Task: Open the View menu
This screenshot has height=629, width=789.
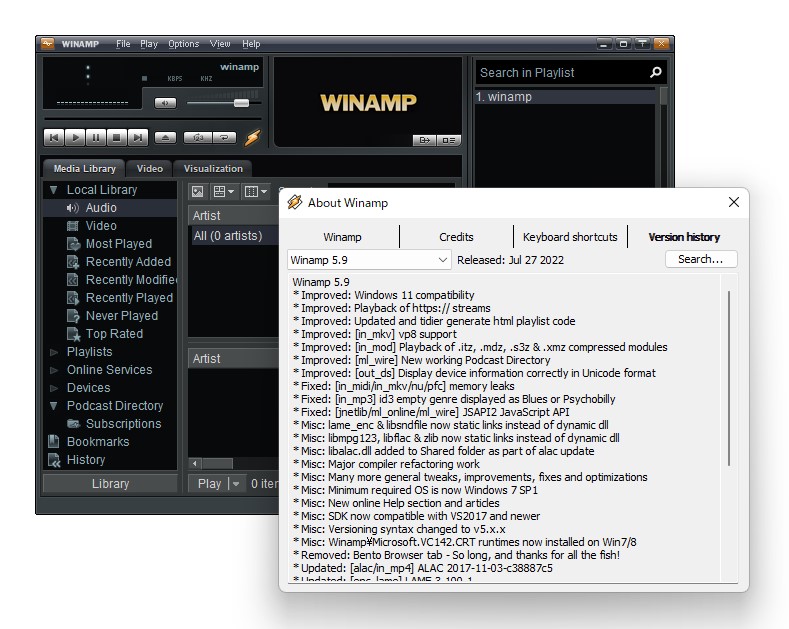Action: [220, 44]
